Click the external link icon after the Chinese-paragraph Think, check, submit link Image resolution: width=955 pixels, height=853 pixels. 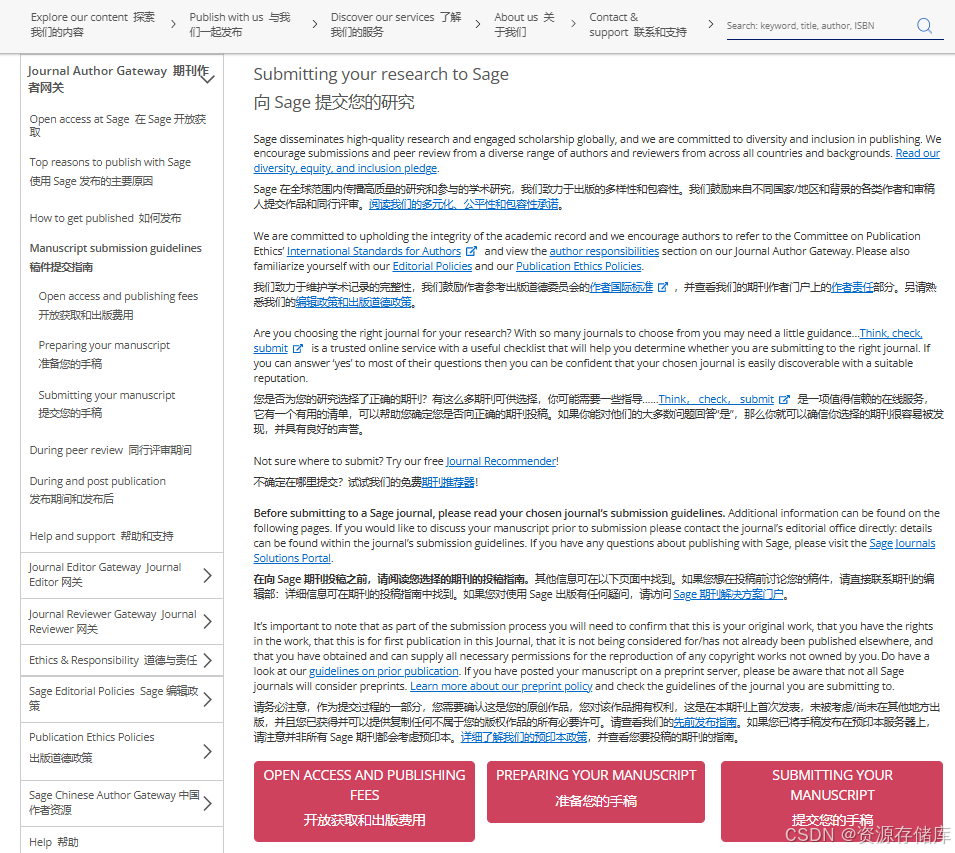pos(784,399)
